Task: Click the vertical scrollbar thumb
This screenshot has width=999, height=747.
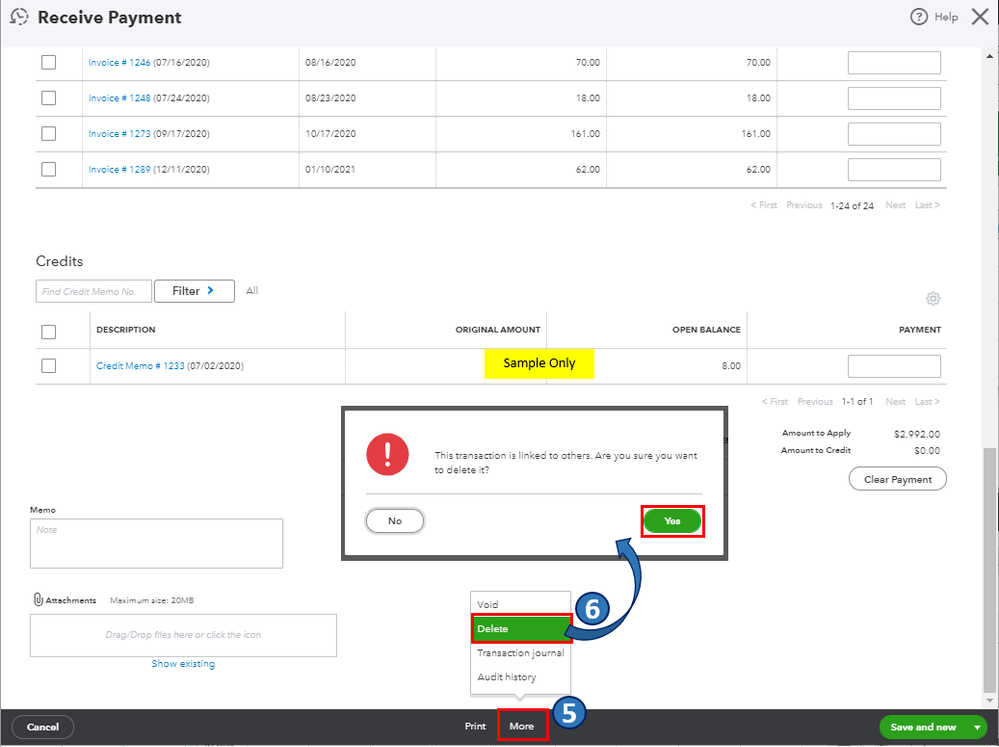Action: click(x=989, y=570)
